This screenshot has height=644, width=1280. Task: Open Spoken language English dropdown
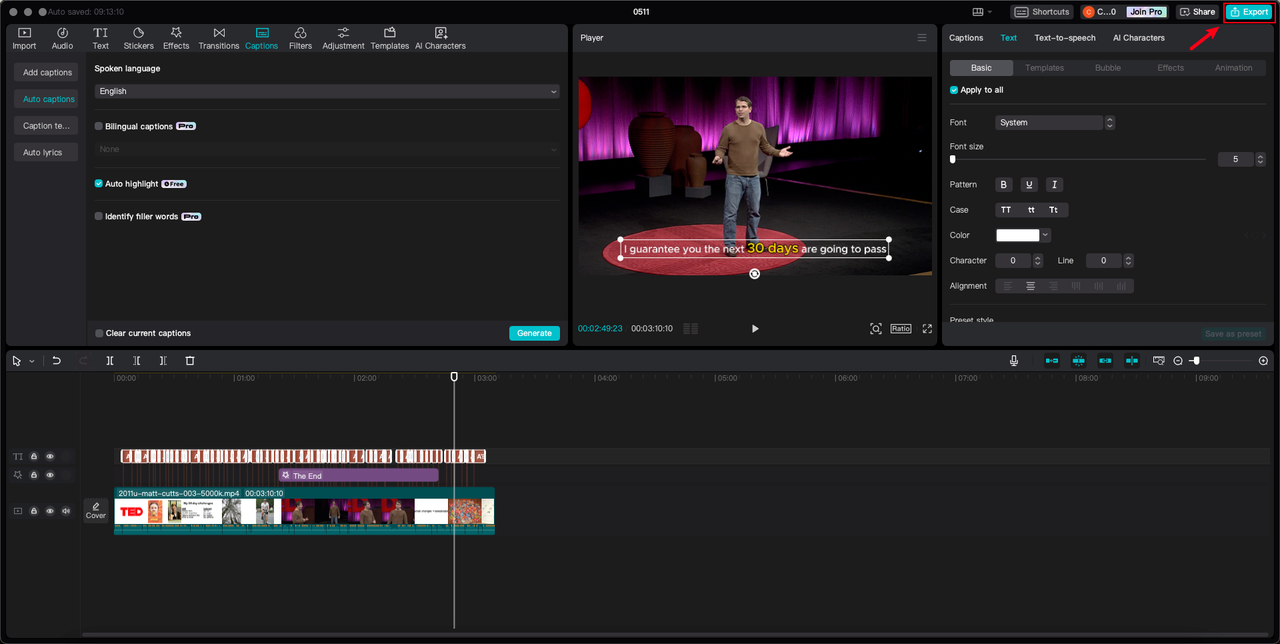tap(327, 91)
